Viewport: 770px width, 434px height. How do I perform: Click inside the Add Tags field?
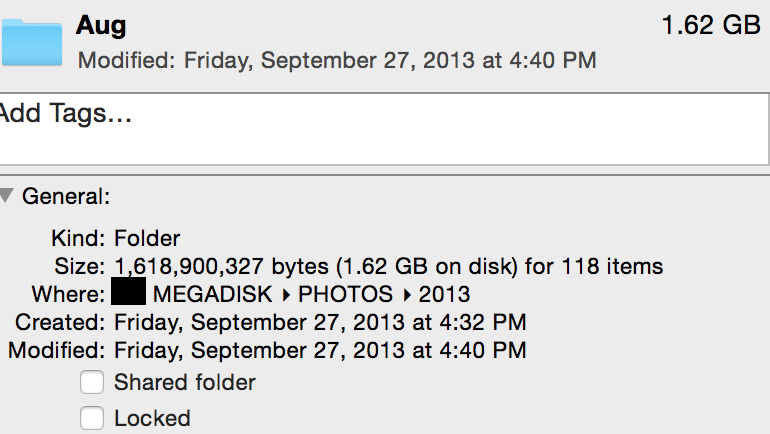click(x=384, y=129)
